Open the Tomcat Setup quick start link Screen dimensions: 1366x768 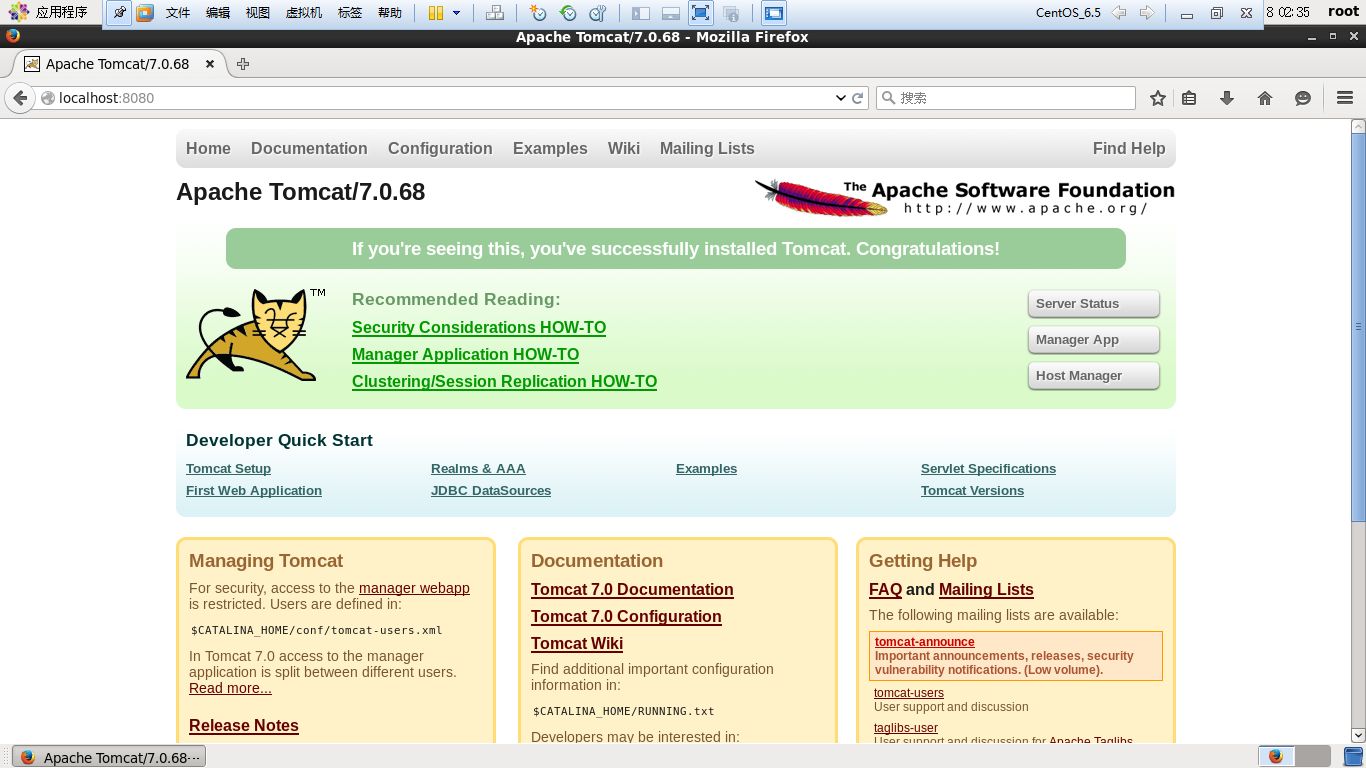point(228,468)
